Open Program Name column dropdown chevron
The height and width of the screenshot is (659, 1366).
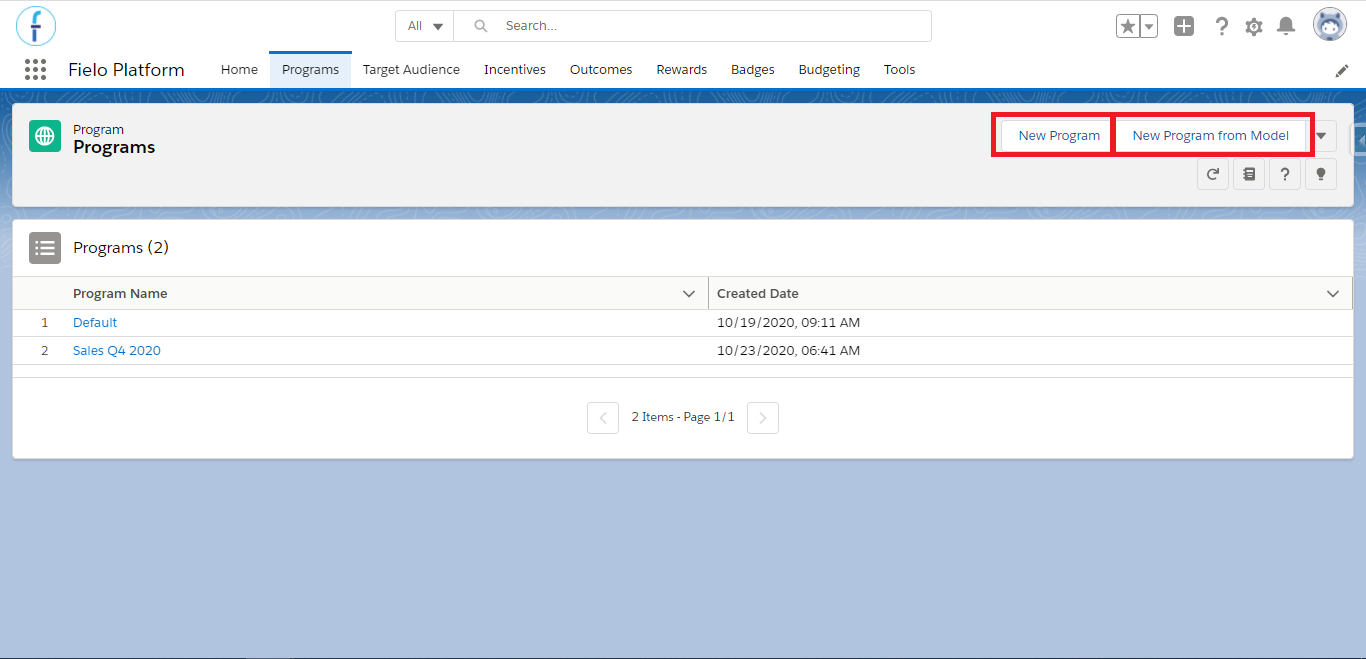click(688, 294)
